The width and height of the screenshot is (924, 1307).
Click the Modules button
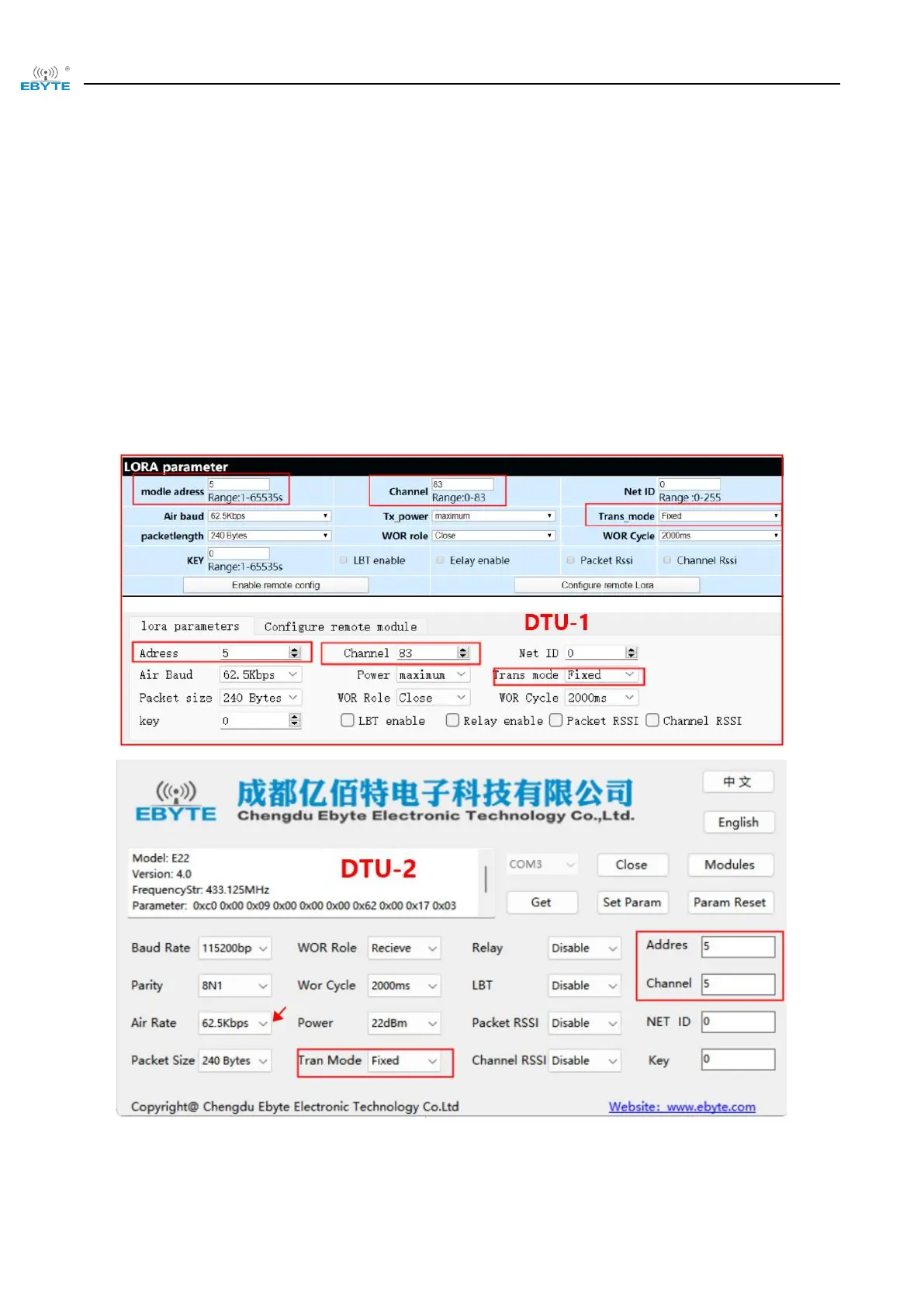729,865
